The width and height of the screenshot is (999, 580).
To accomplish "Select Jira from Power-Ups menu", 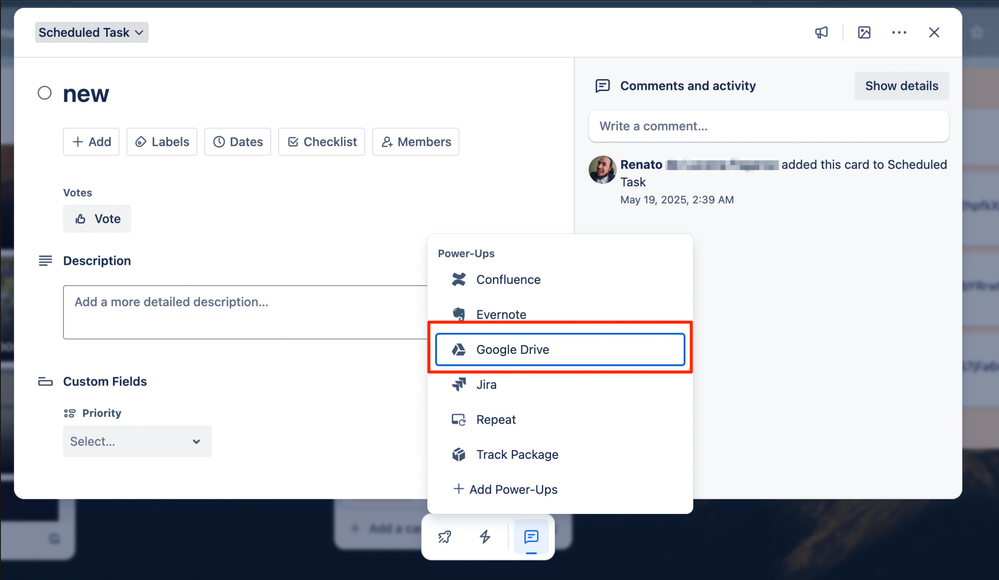I will coord(560,384).
